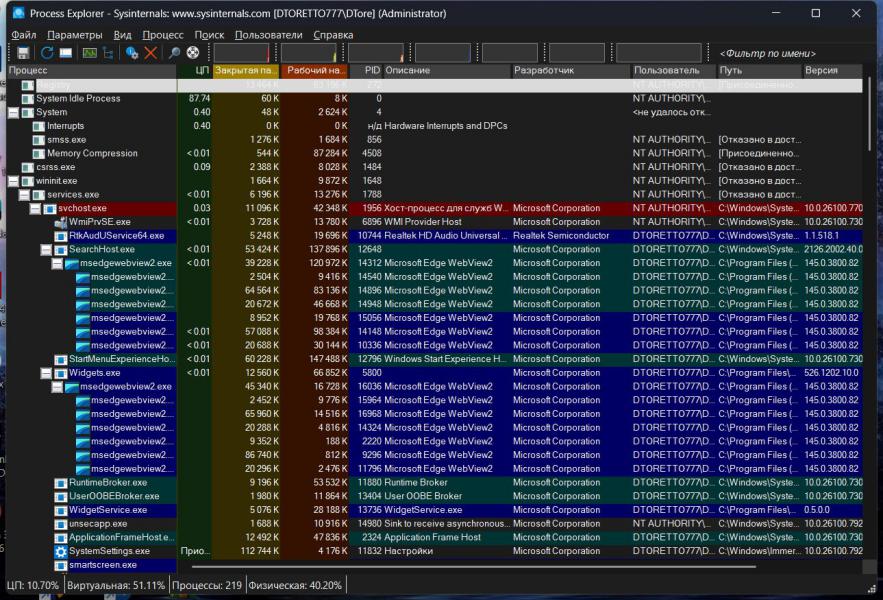Viewport: 883px width, 600px height.
Task: Click the Save icon in the toolbar
Action: (23, 53)
